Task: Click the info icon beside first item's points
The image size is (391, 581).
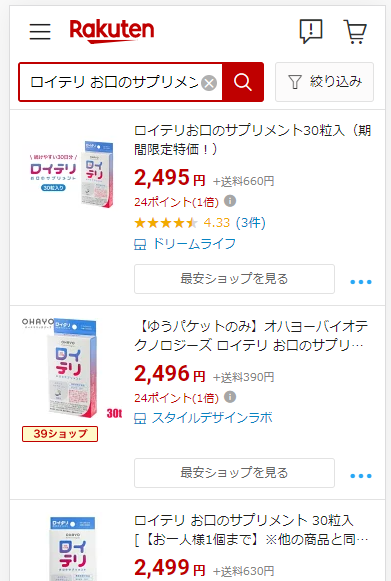Action: (x=230, y=201)
